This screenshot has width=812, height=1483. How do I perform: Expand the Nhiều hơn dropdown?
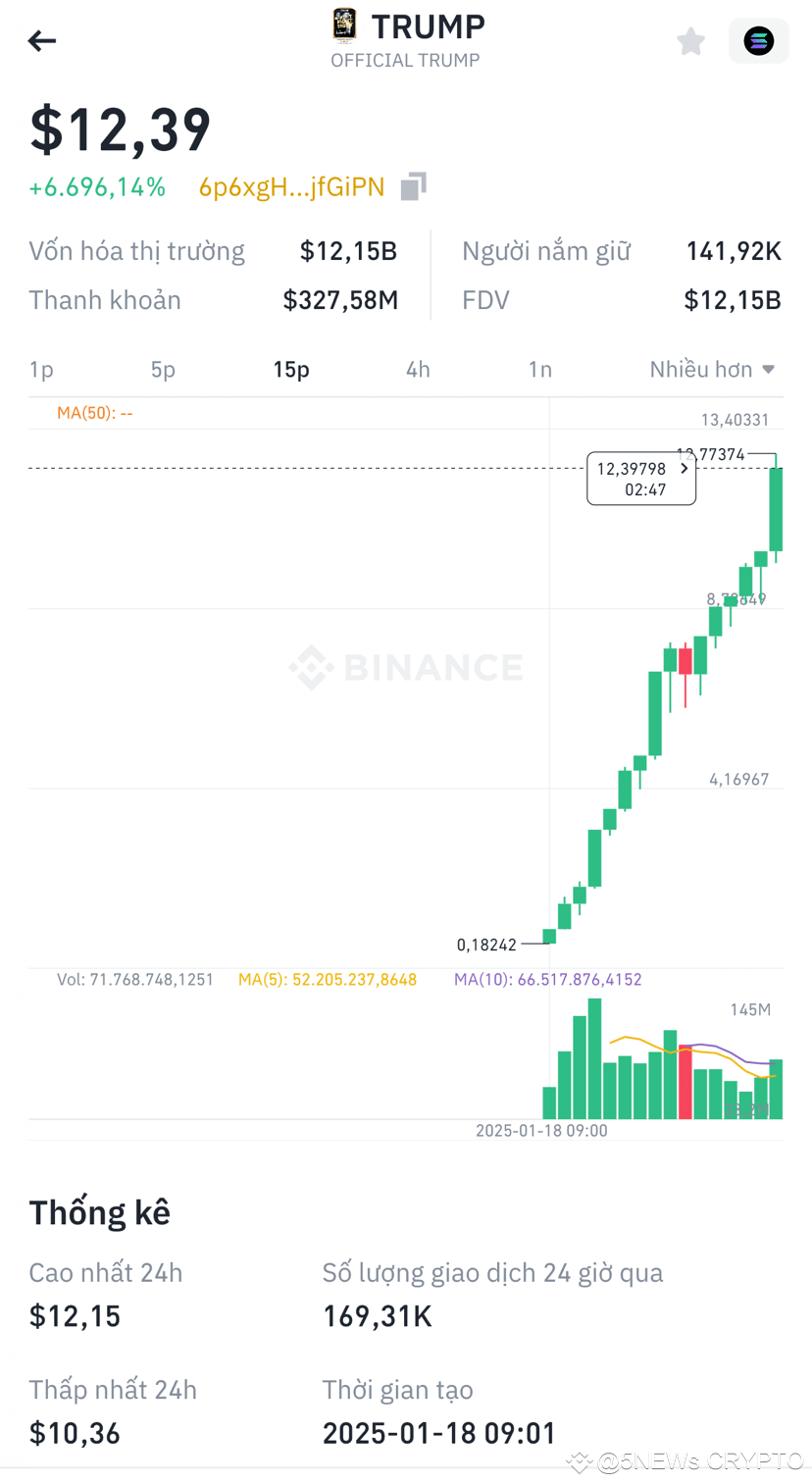712,369
